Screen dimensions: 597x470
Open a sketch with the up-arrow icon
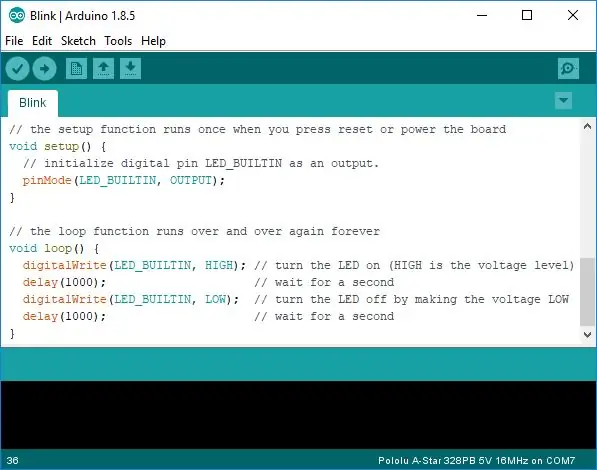[103, 69]
